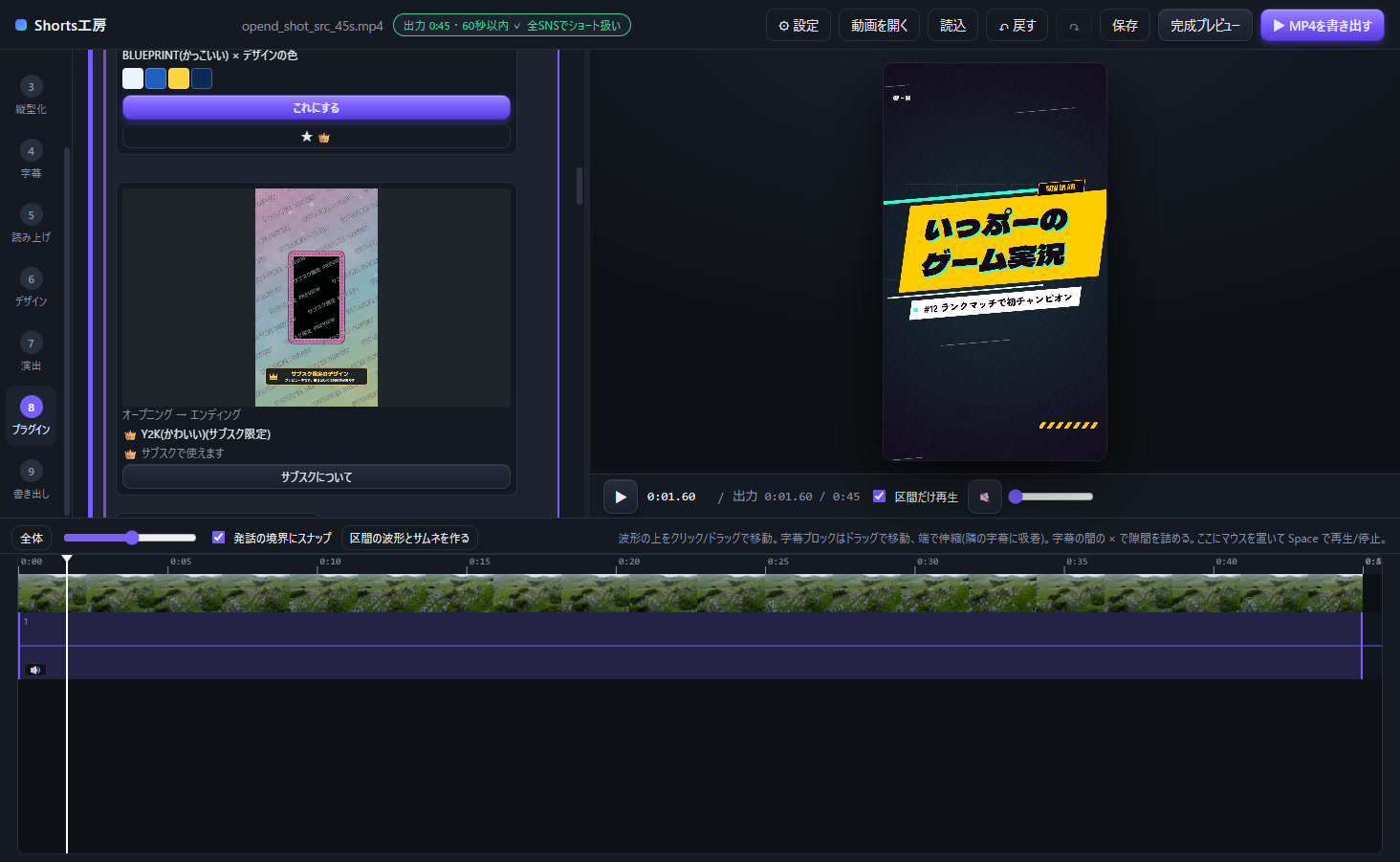Go to step 9 書き出し

click(31, 480)
